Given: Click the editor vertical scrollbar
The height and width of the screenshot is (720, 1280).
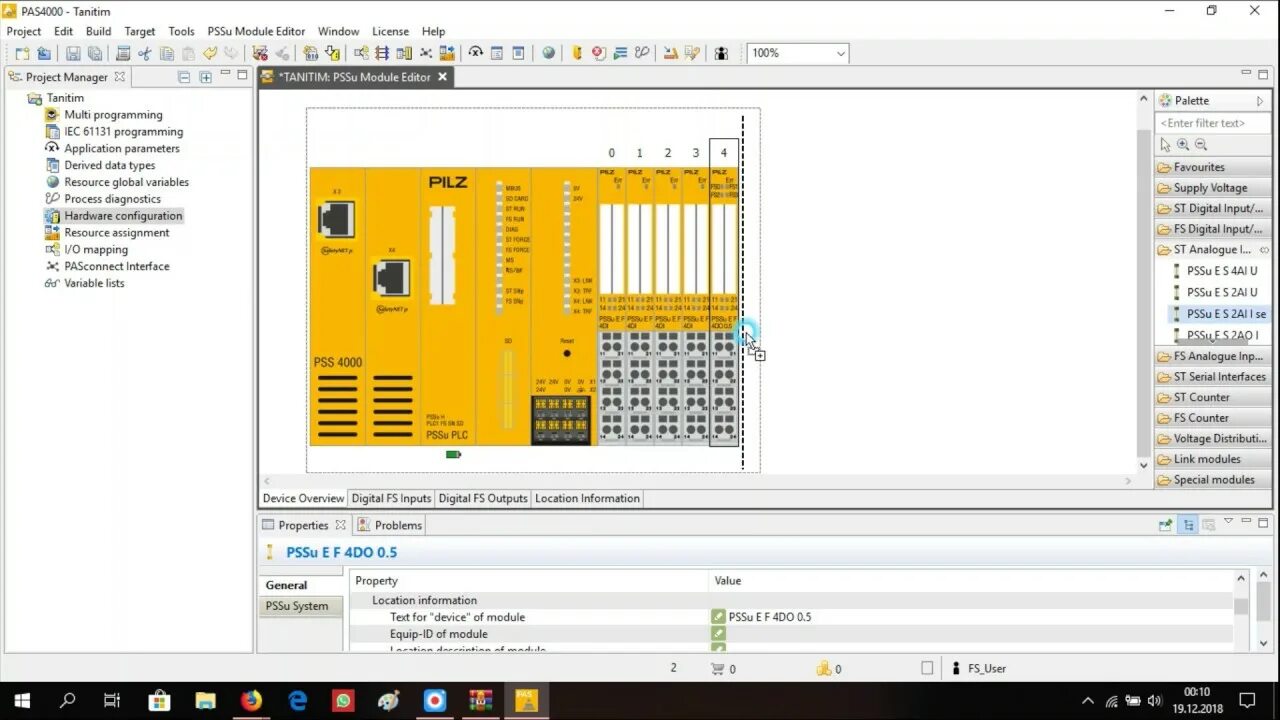Looking at the screenshot, I should click(x=1144, y=281).
